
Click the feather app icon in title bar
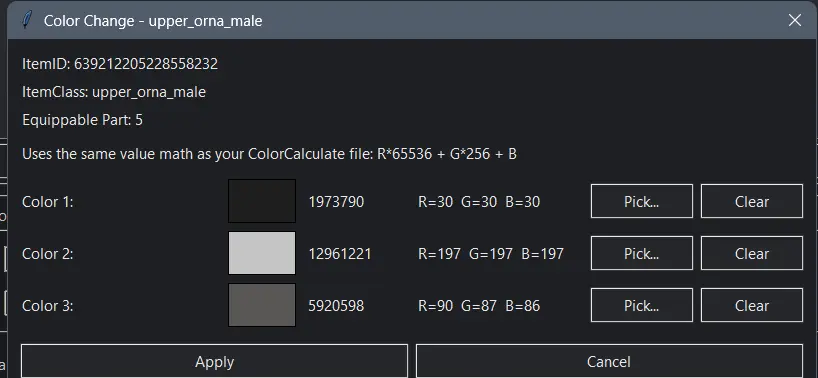[27, 20]
